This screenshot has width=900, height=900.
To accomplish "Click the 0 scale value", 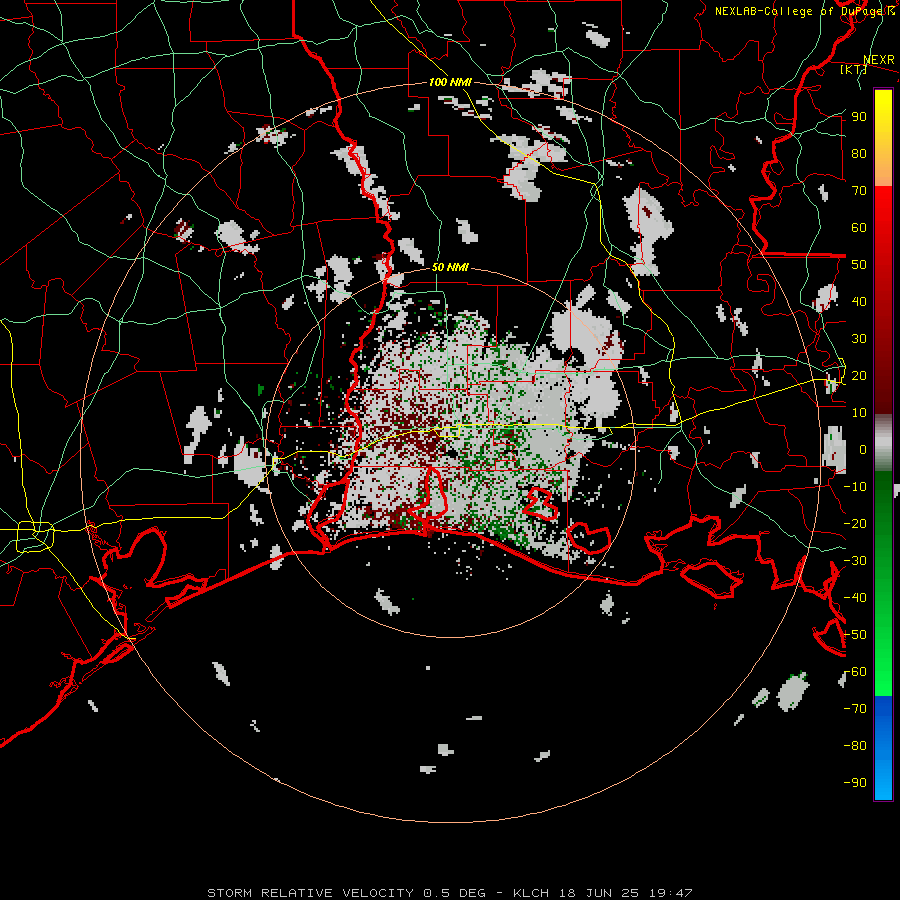I will [x=863, y=450].
